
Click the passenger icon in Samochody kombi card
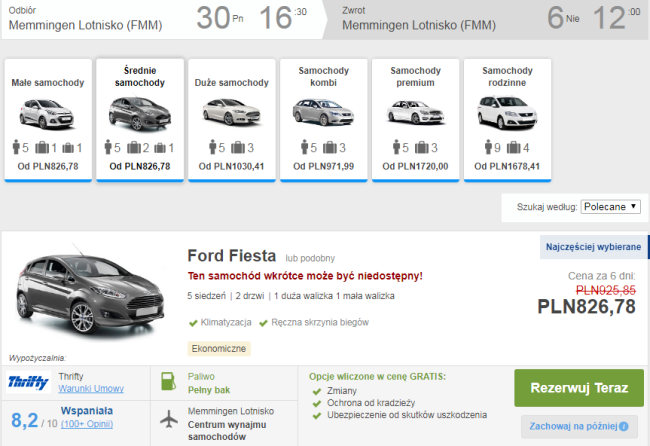[x=305, y=147]
